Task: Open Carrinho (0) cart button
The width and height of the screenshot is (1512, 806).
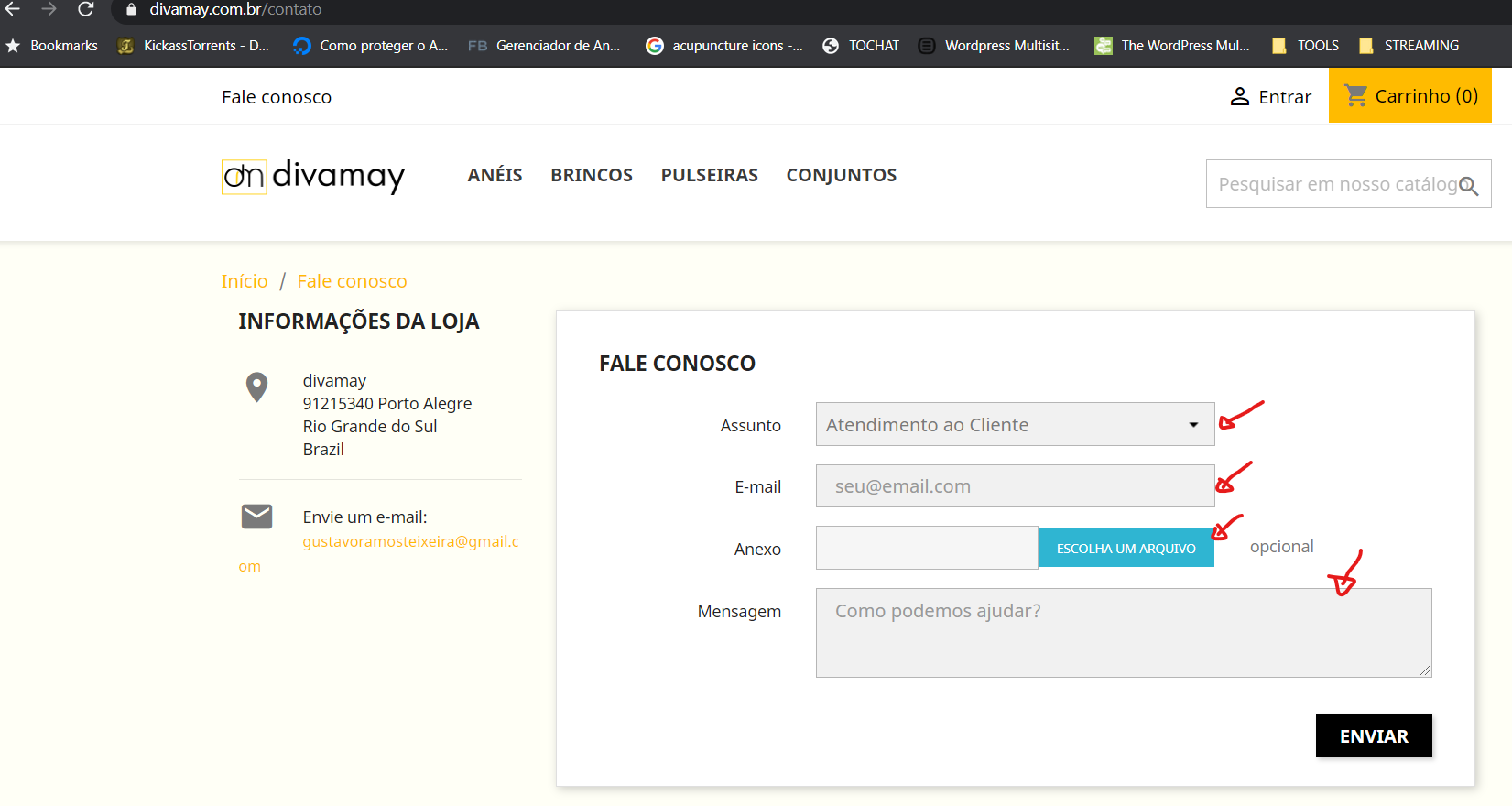Action: tap(1410, 95)
